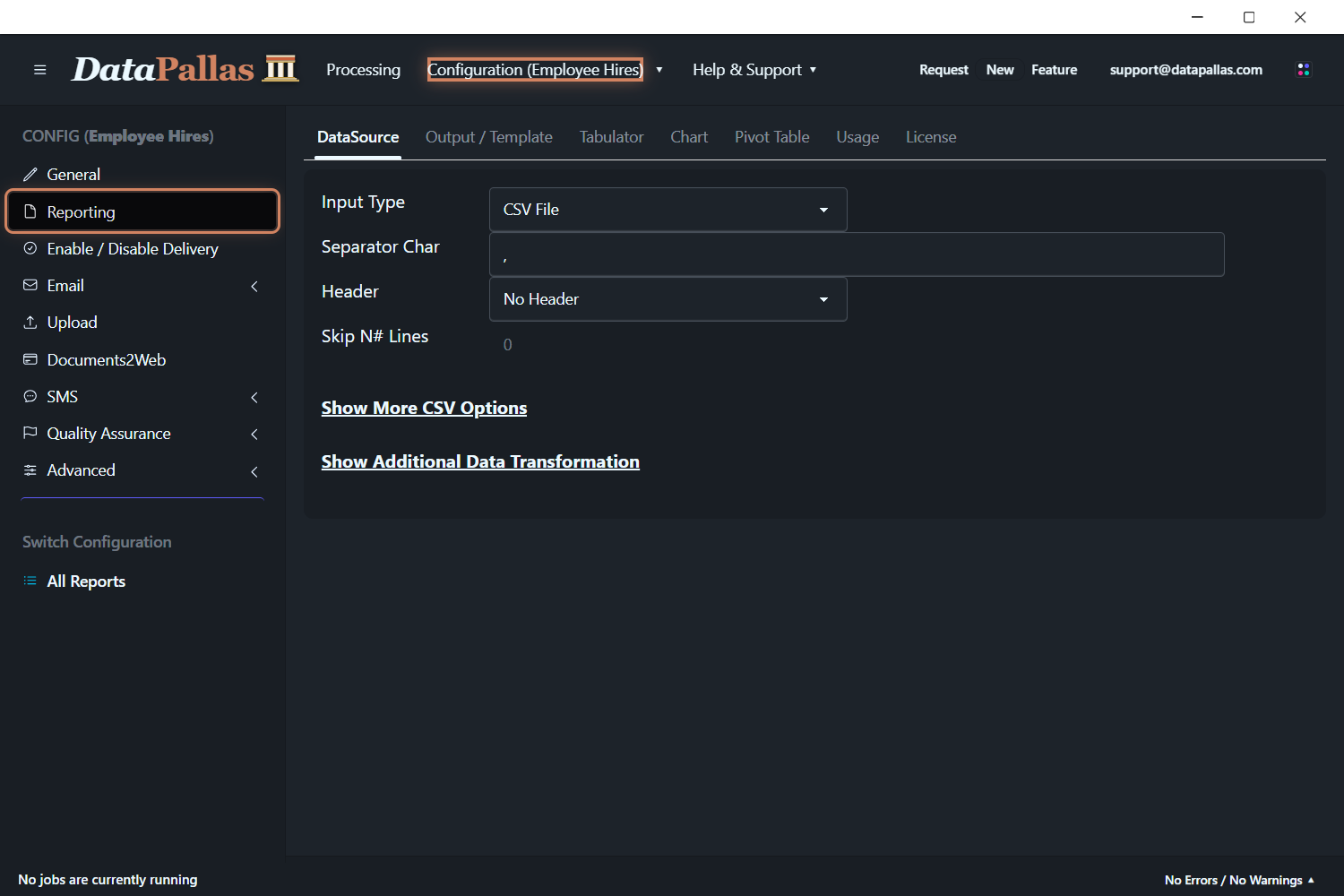Image resolution: width=1344 pixels, height=896 pixels.
Task: Click the upload arrow icon beside Upload
Action: (x=30, y=322)
